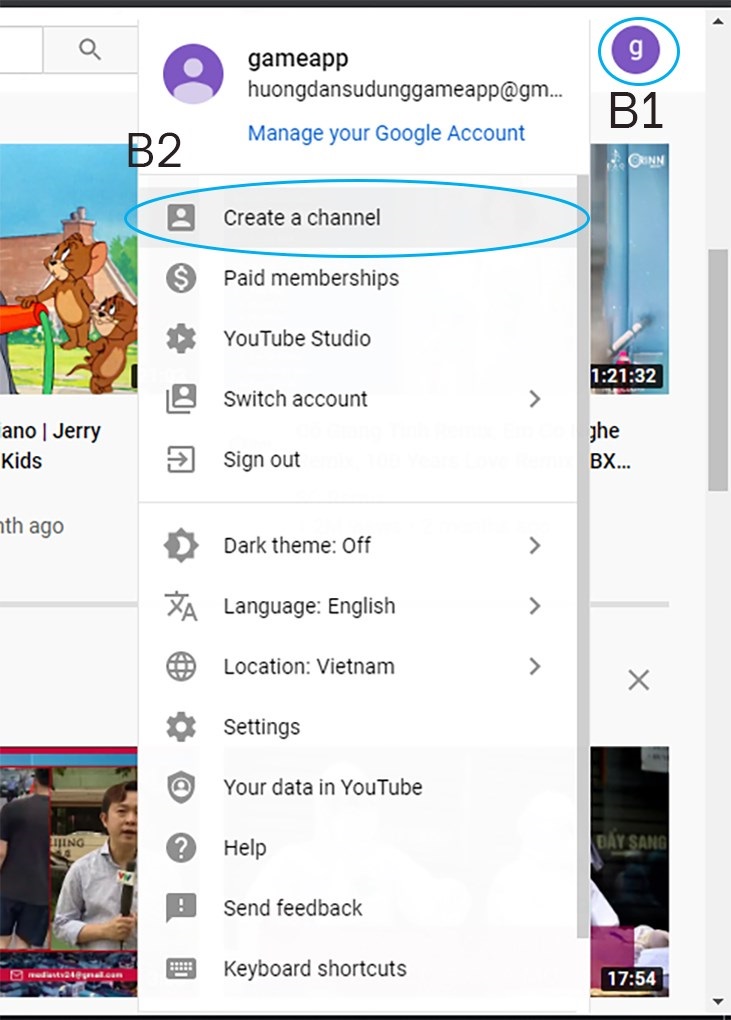Open the 17:54 video thumbnail
This screenshot has width=731, height=1020.
tap(630, 872)
